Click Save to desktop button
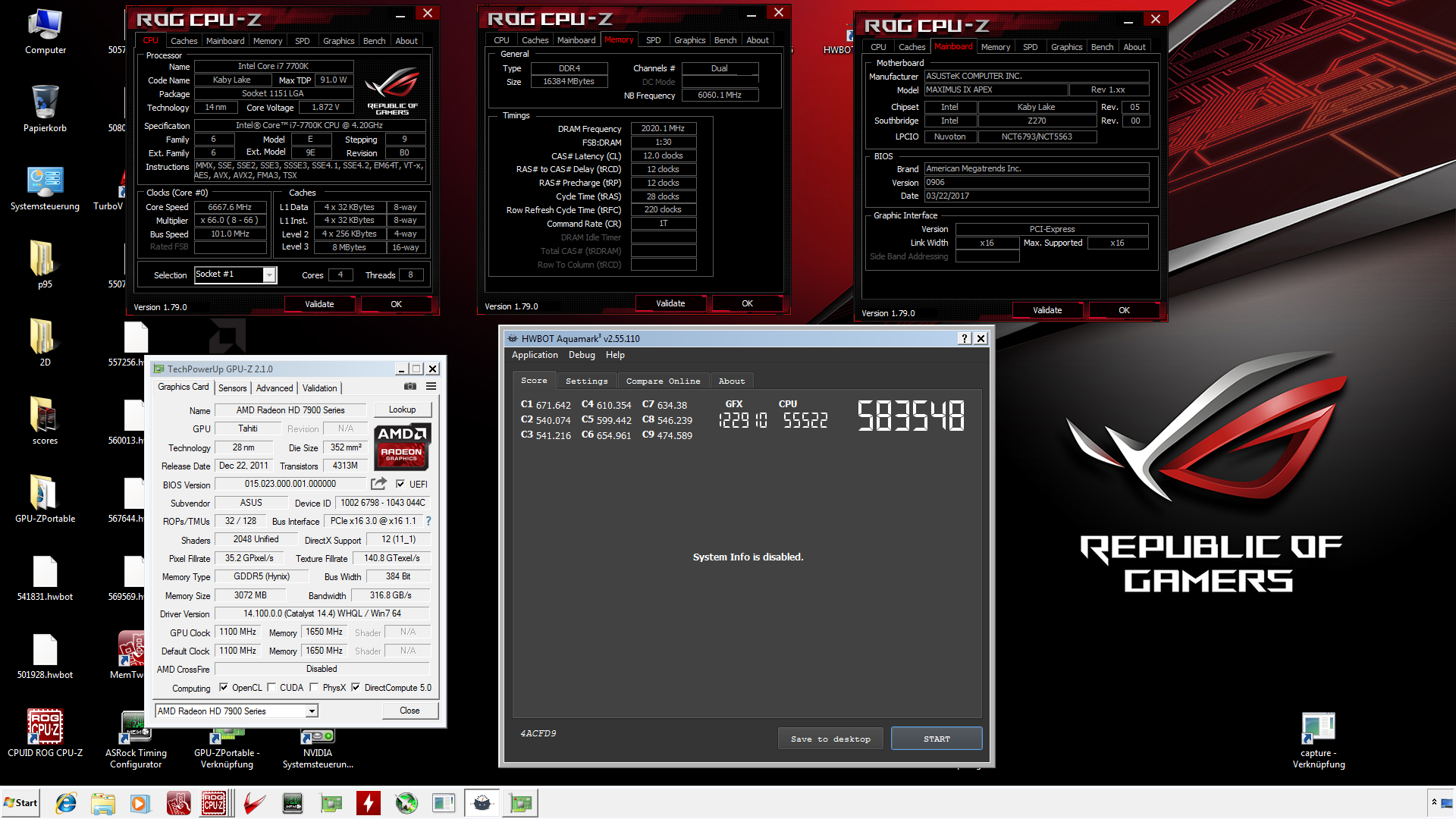The width and height of the screenshot is (1456, 819). tap(830, 739)
